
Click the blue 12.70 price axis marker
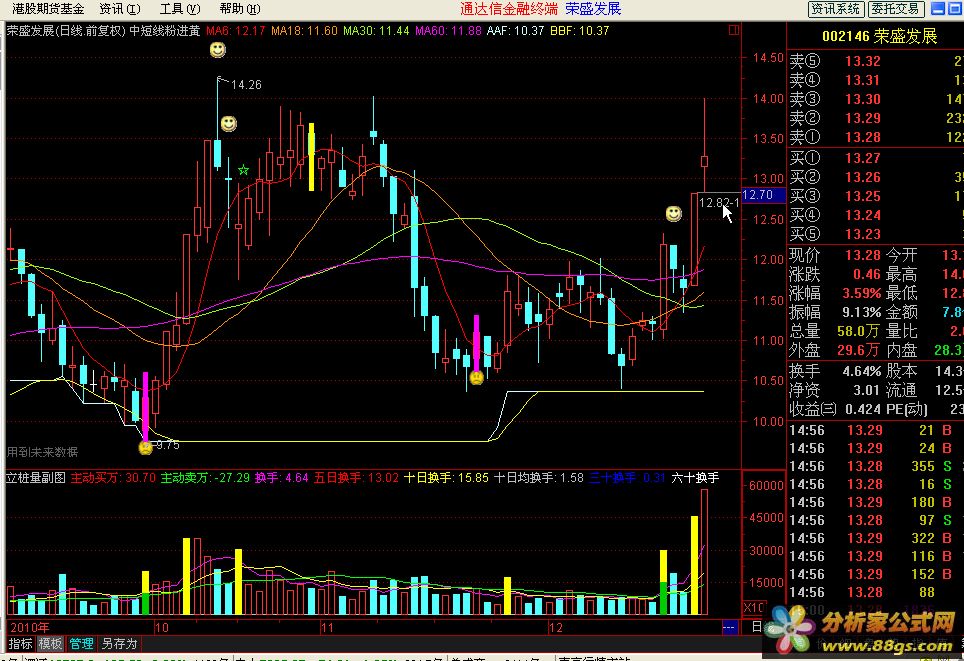[763, 195]
